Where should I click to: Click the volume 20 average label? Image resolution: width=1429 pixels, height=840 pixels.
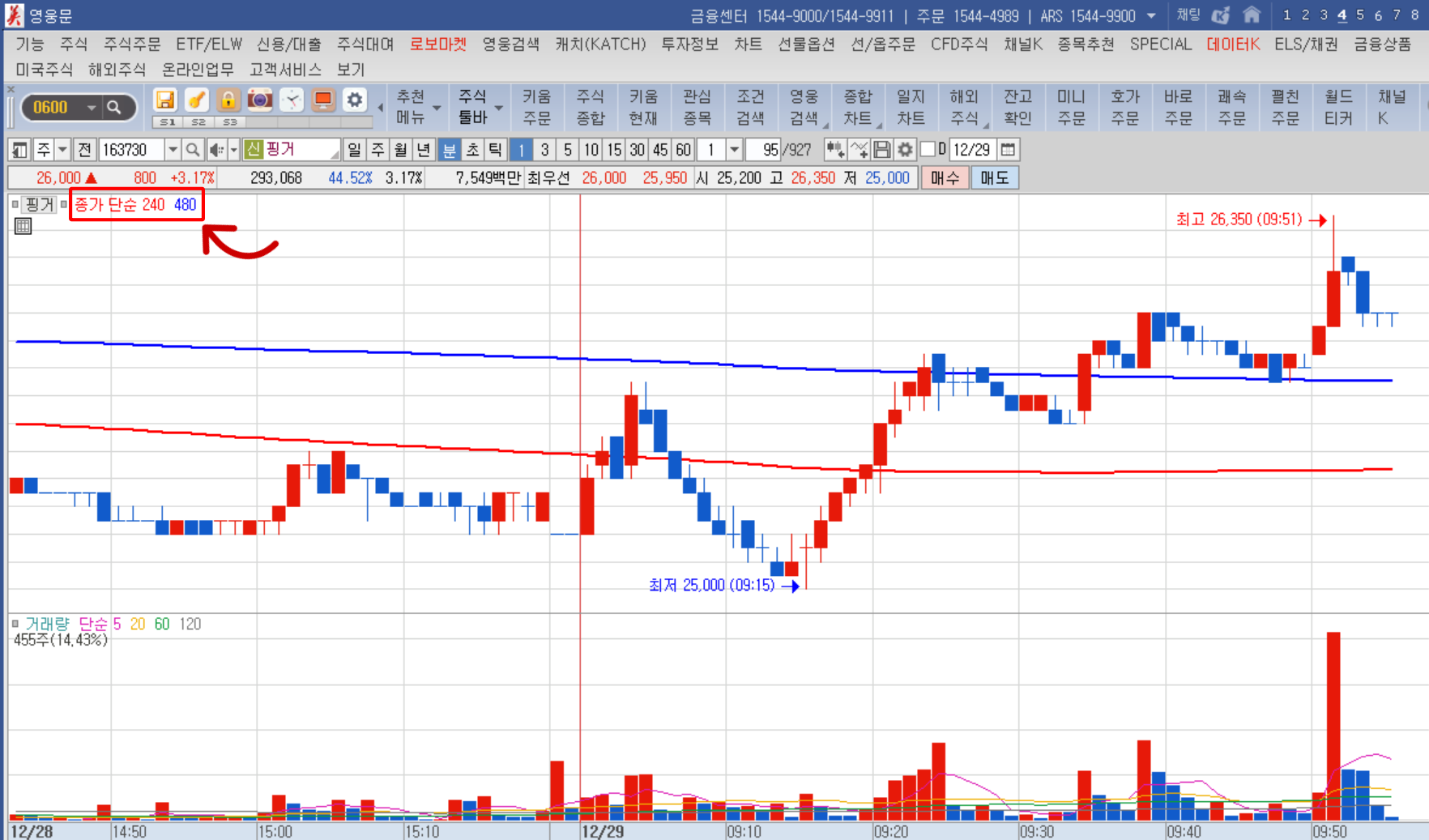click(138, 624)
